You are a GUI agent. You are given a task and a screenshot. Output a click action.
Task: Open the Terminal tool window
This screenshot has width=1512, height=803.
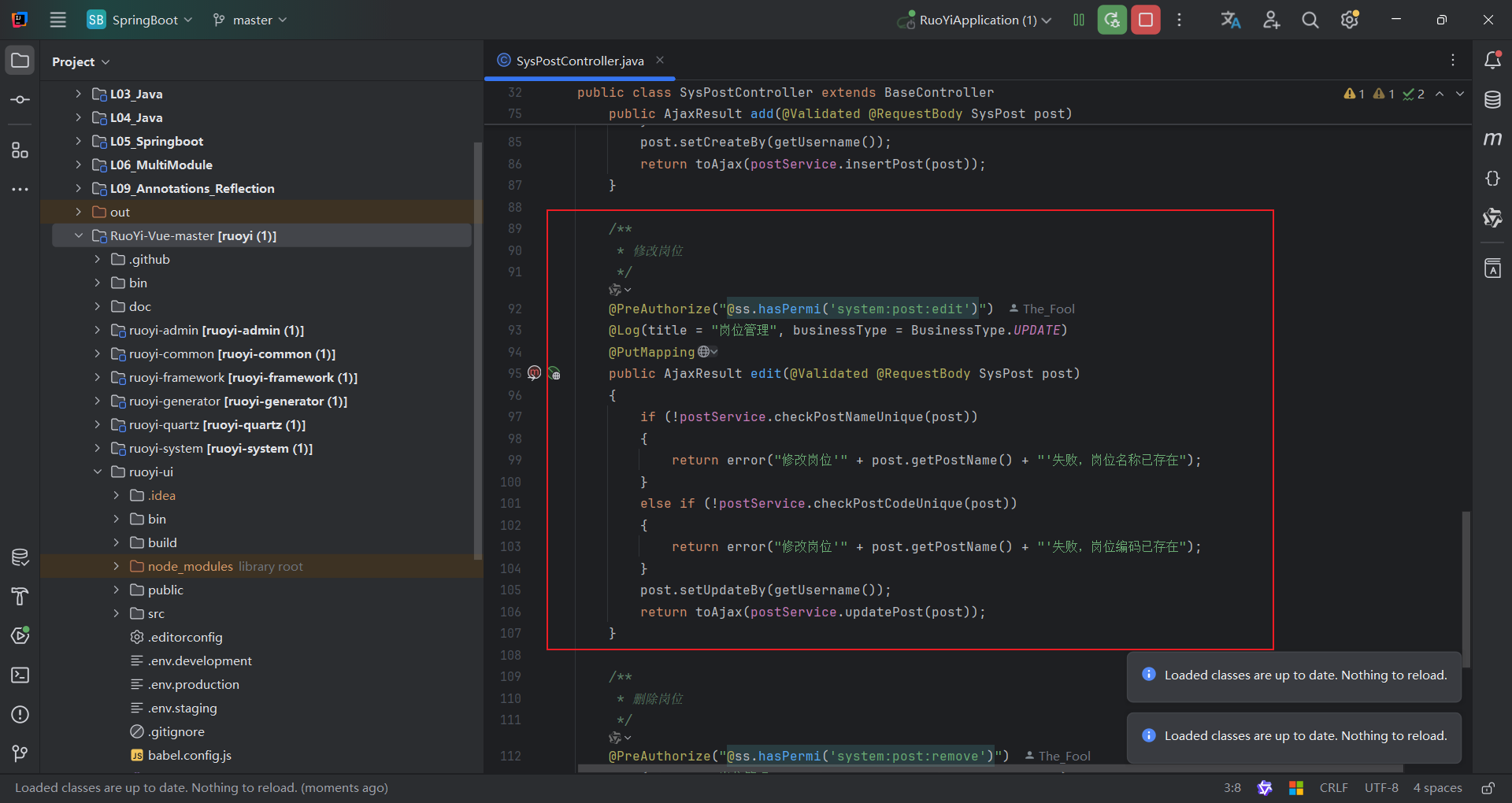click(20, 675)
